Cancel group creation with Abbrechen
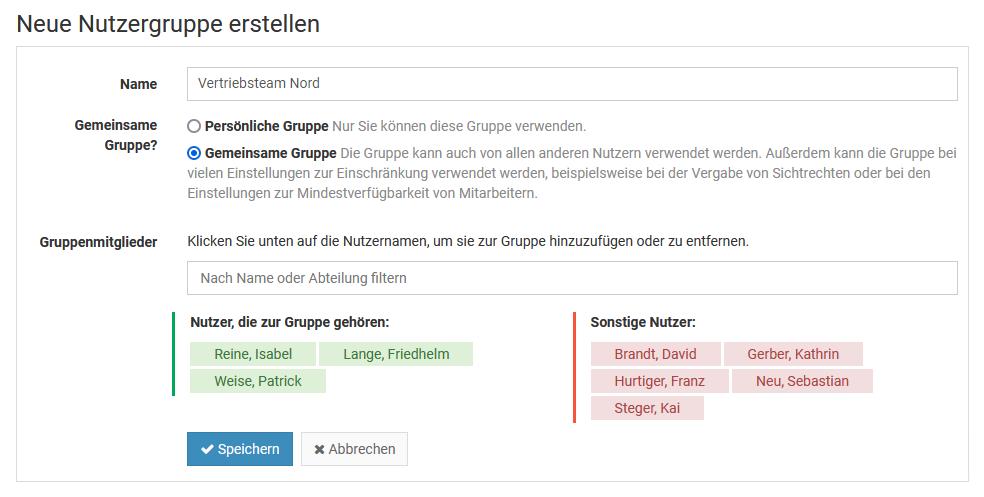The image size is (984, 497). point(355,450)
